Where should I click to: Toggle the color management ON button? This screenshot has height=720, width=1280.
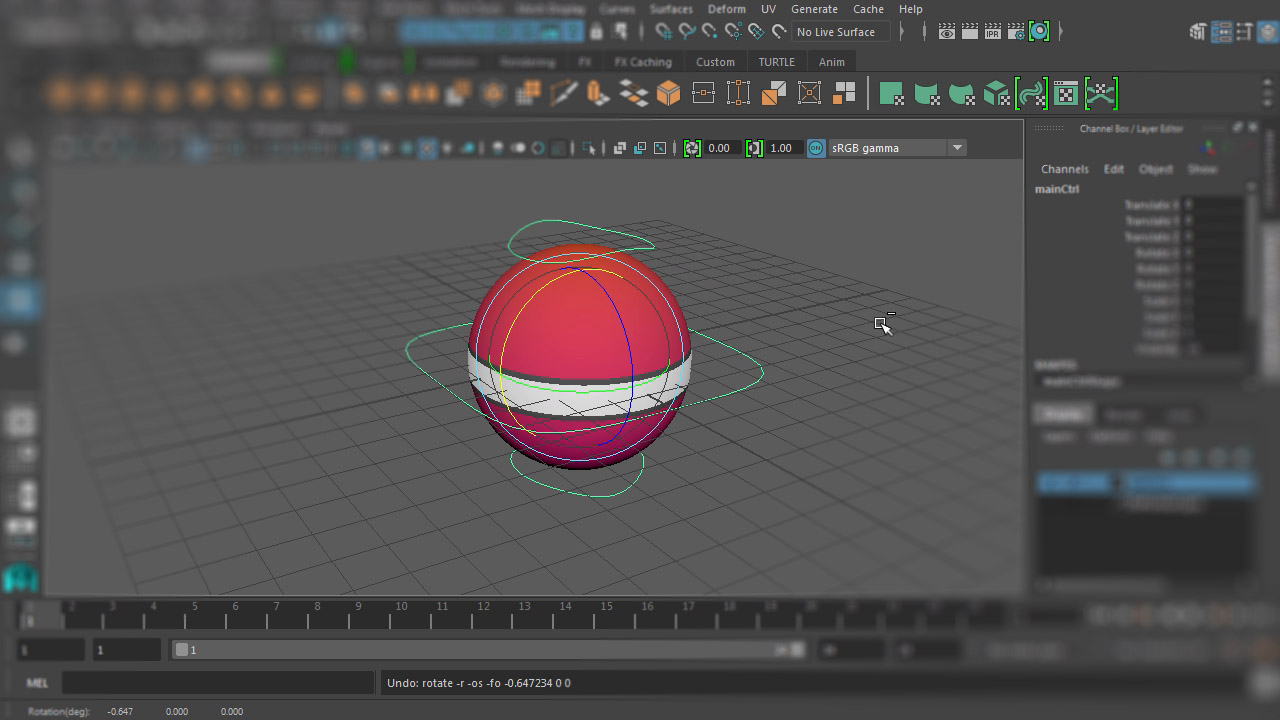pos(816,148)
